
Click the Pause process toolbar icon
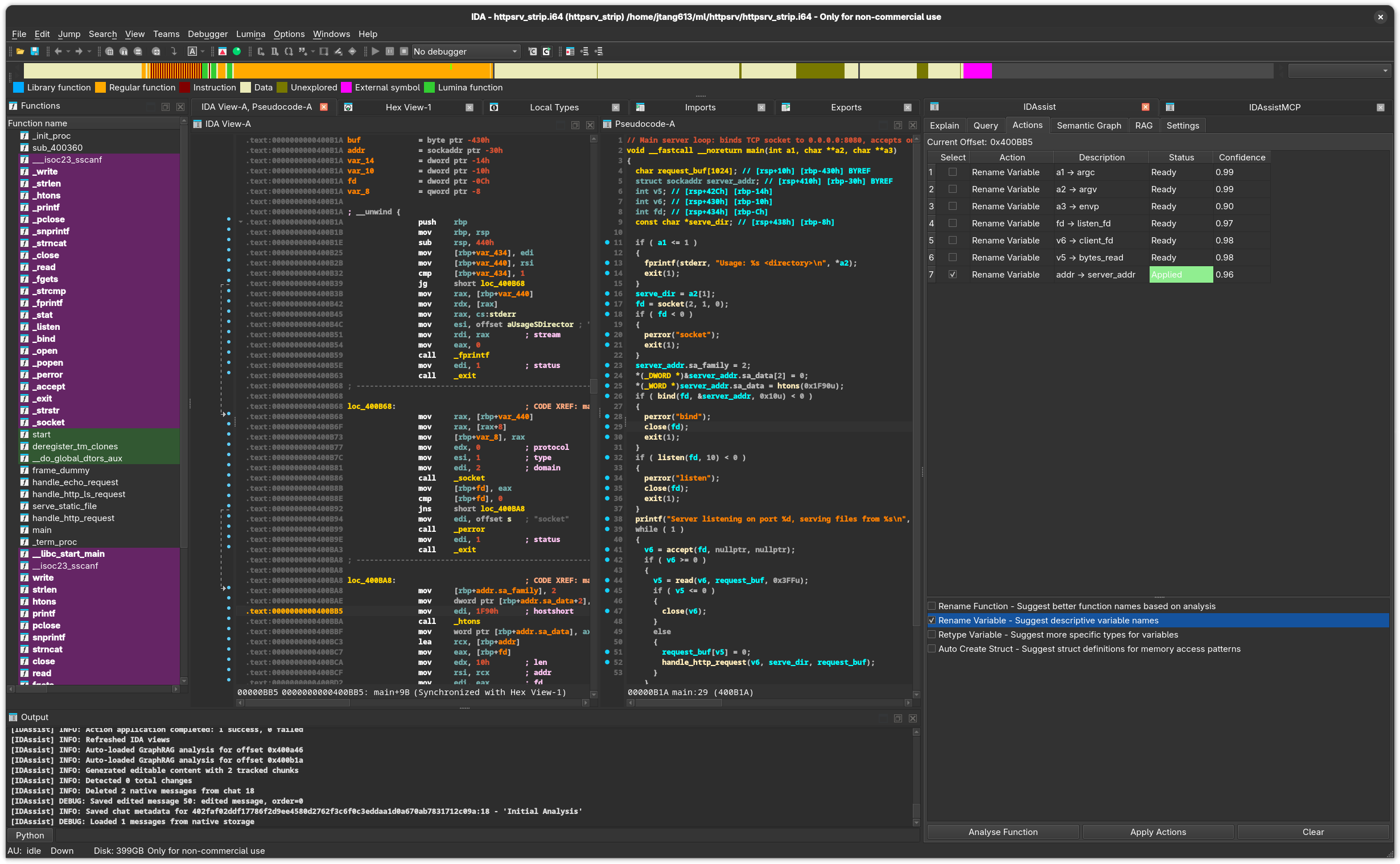tap(389, 51)
